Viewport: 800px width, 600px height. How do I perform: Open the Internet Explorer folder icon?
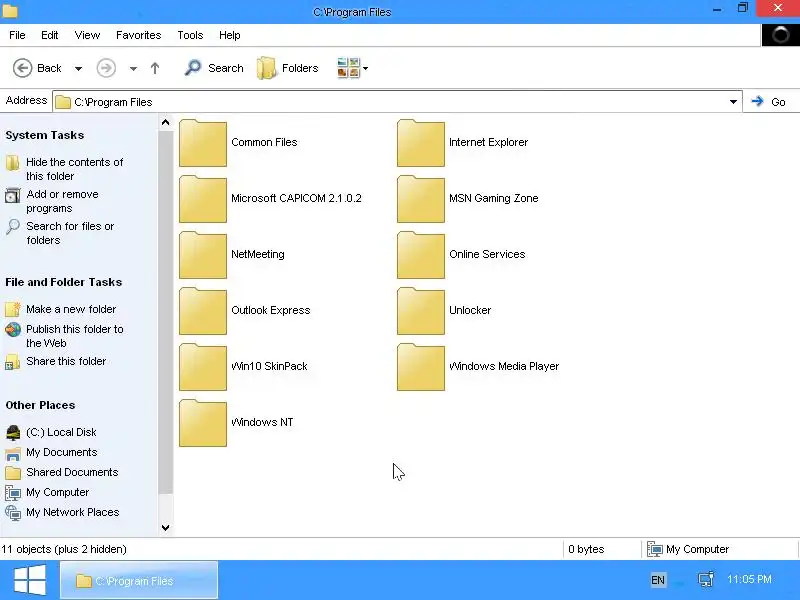pos(420,143)
